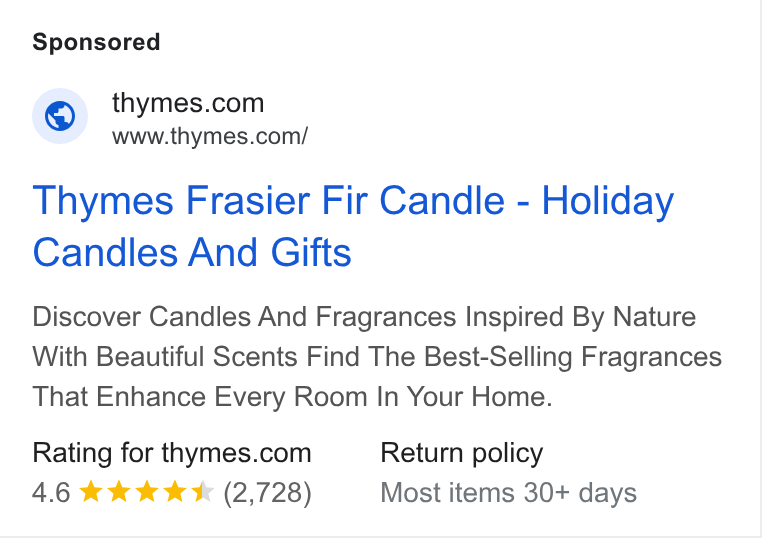Click "That Enhance Every Room" description line
This screenshot has width=762, height=538.
[293, 397]
